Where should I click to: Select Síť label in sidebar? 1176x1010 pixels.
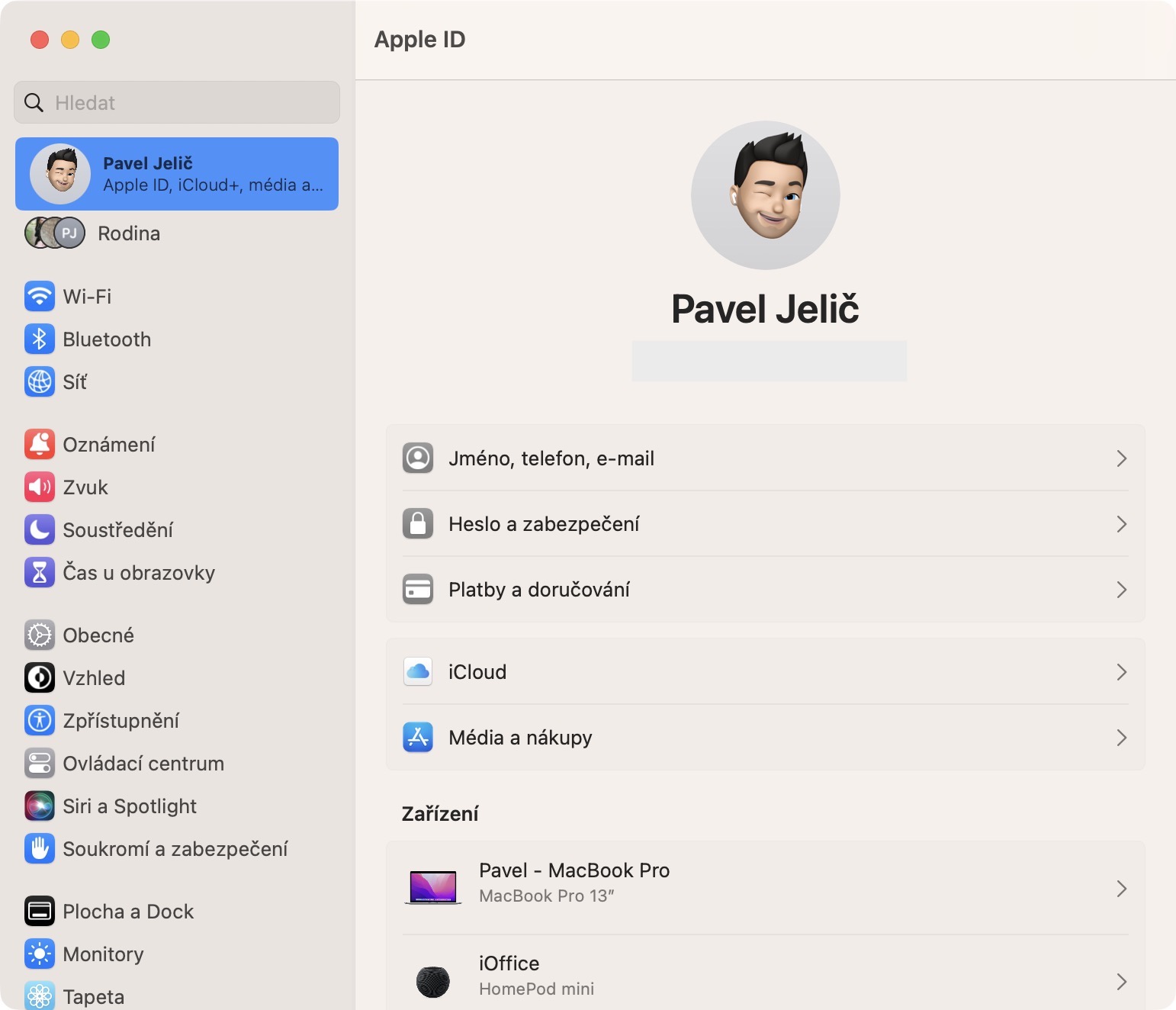(x=75, y=381)
